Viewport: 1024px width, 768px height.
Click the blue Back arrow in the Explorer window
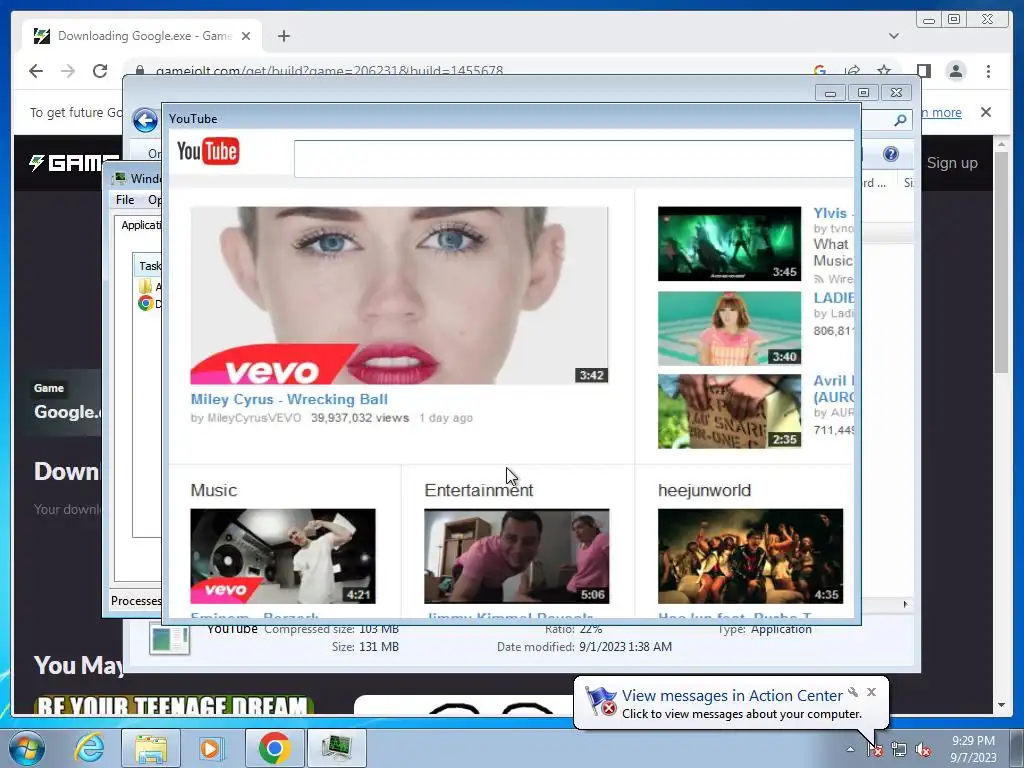pyautogui.click(x=145, y=121)
